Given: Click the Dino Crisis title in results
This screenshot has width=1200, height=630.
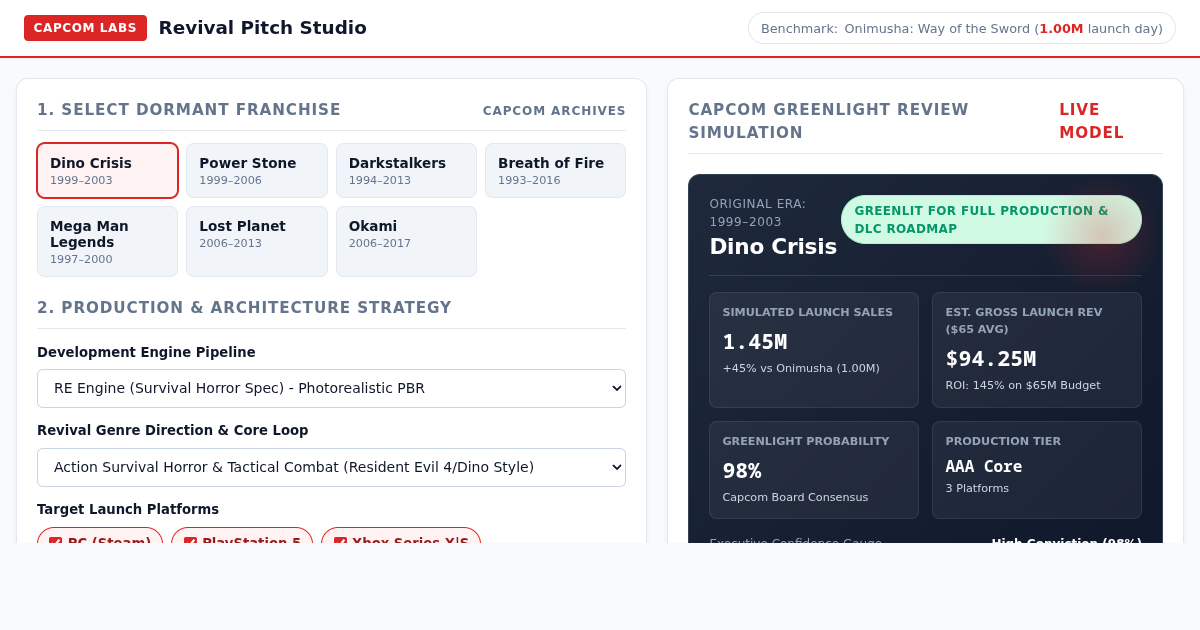Looking at the screenshot, I should 773,246.
